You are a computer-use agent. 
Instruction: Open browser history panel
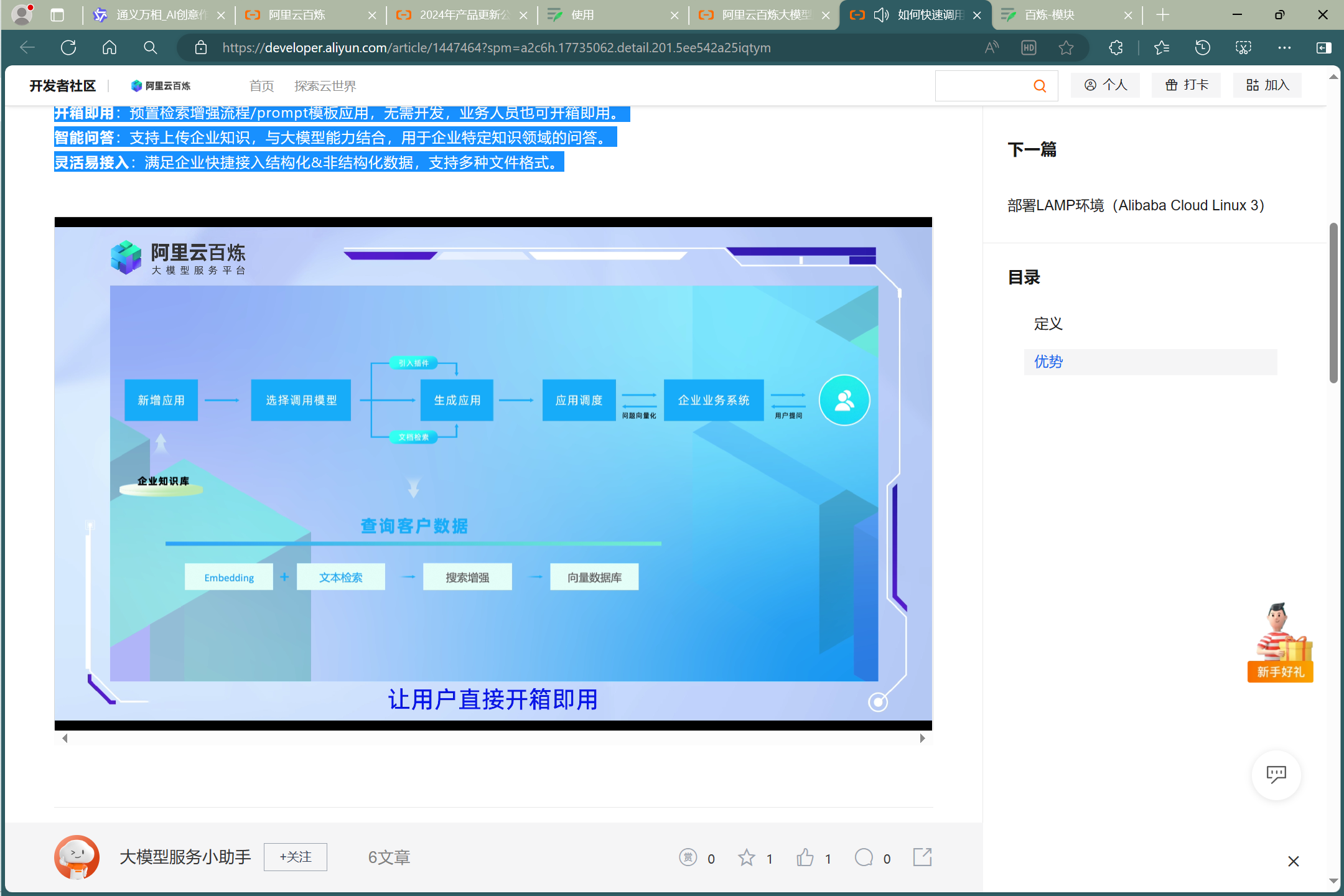[1202, 48]
